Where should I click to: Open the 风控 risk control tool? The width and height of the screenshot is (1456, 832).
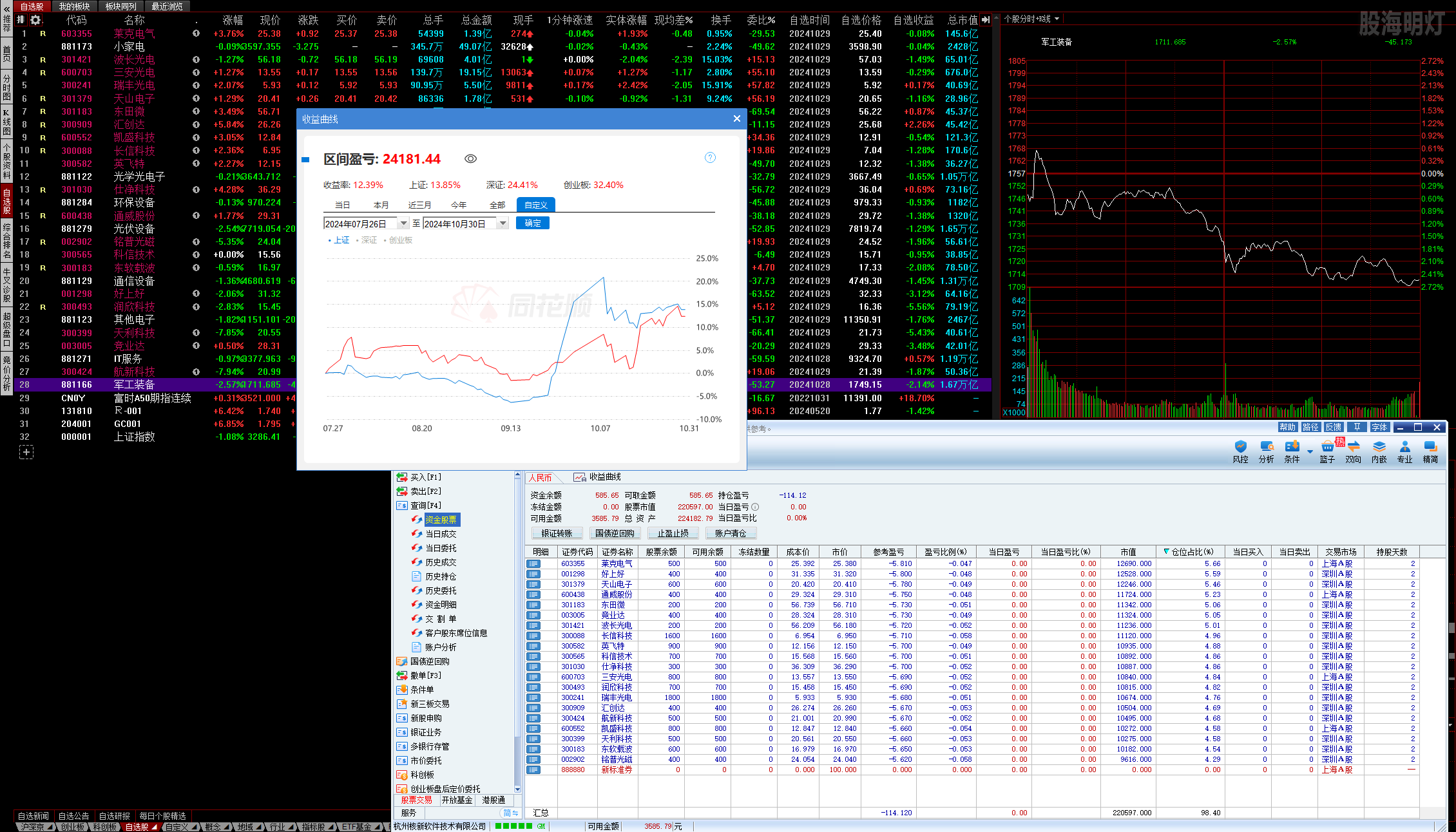point(1240,452)
